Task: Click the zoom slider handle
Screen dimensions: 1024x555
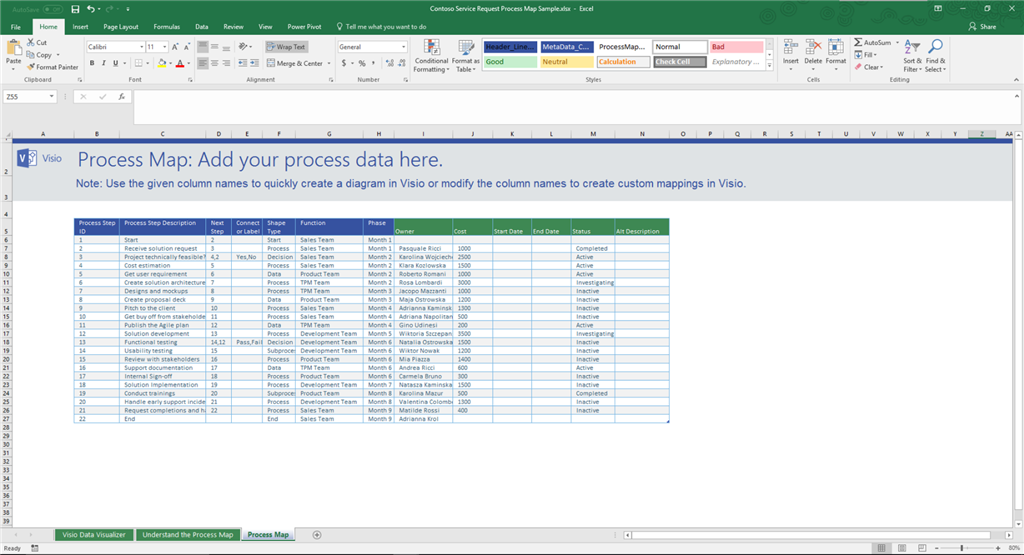Action: point(962,548)
